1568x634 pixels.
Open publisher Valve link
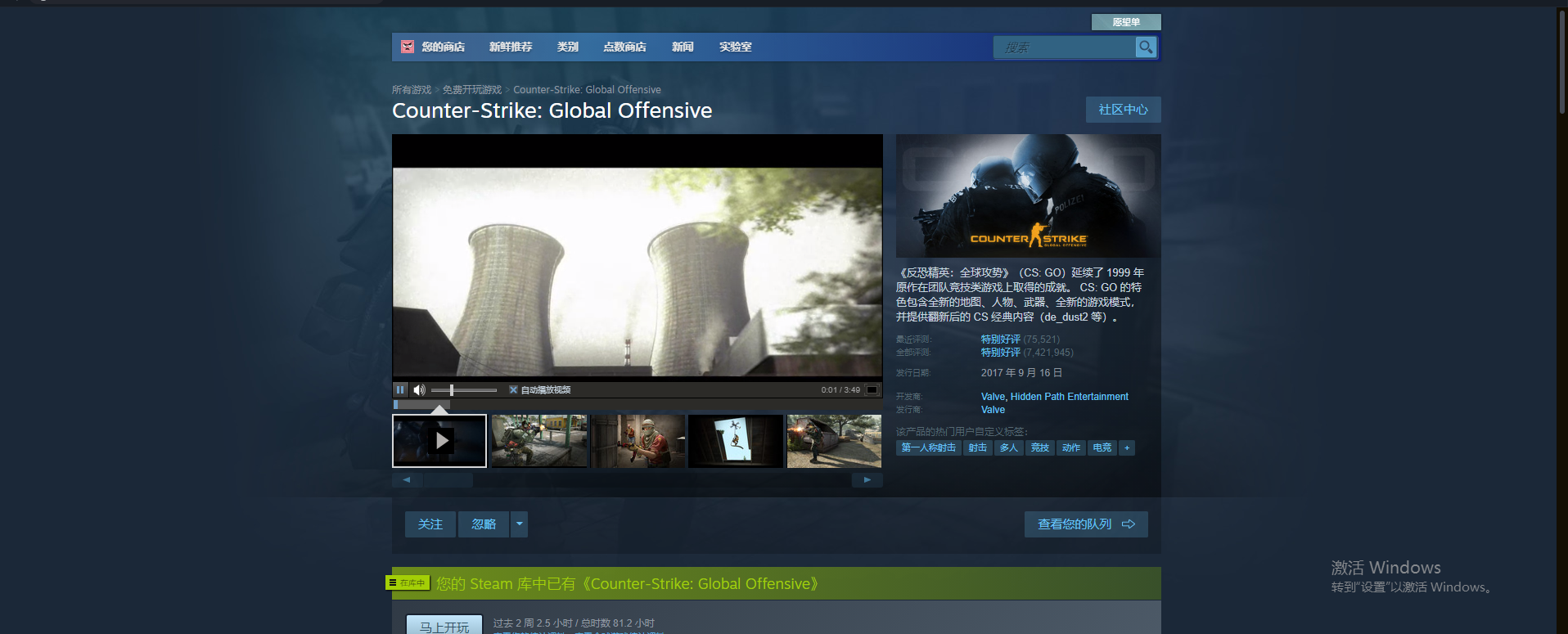(993, 410)
